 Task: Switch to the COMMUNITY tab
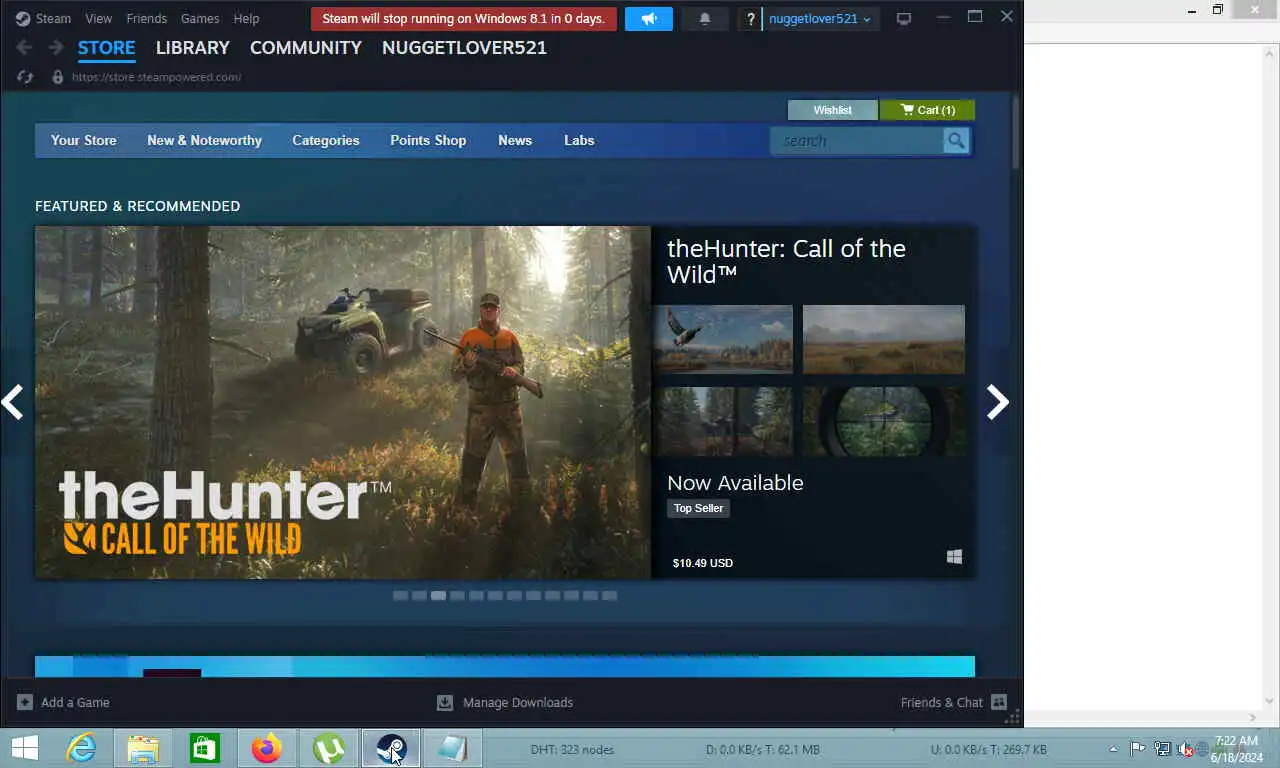306,48
